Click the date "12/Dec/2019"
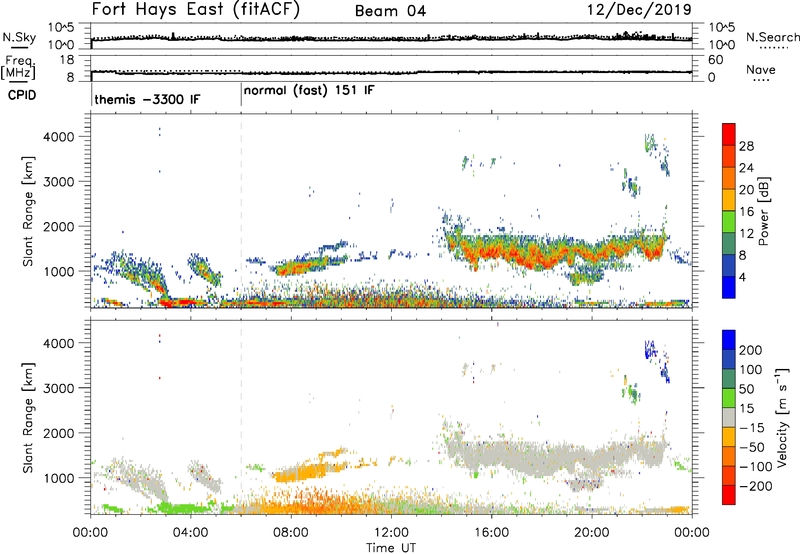The width and height of the screenshot is (800, 554). point(639,9)
